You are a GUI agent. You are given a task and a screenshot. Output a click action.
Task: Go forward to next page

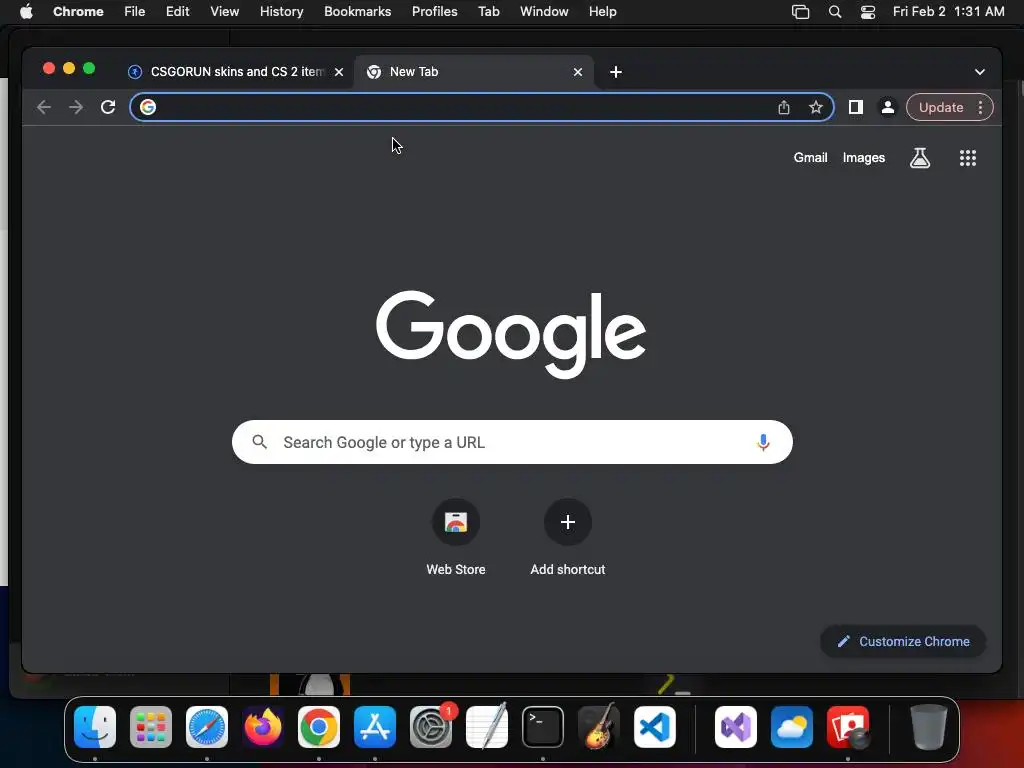76,107
